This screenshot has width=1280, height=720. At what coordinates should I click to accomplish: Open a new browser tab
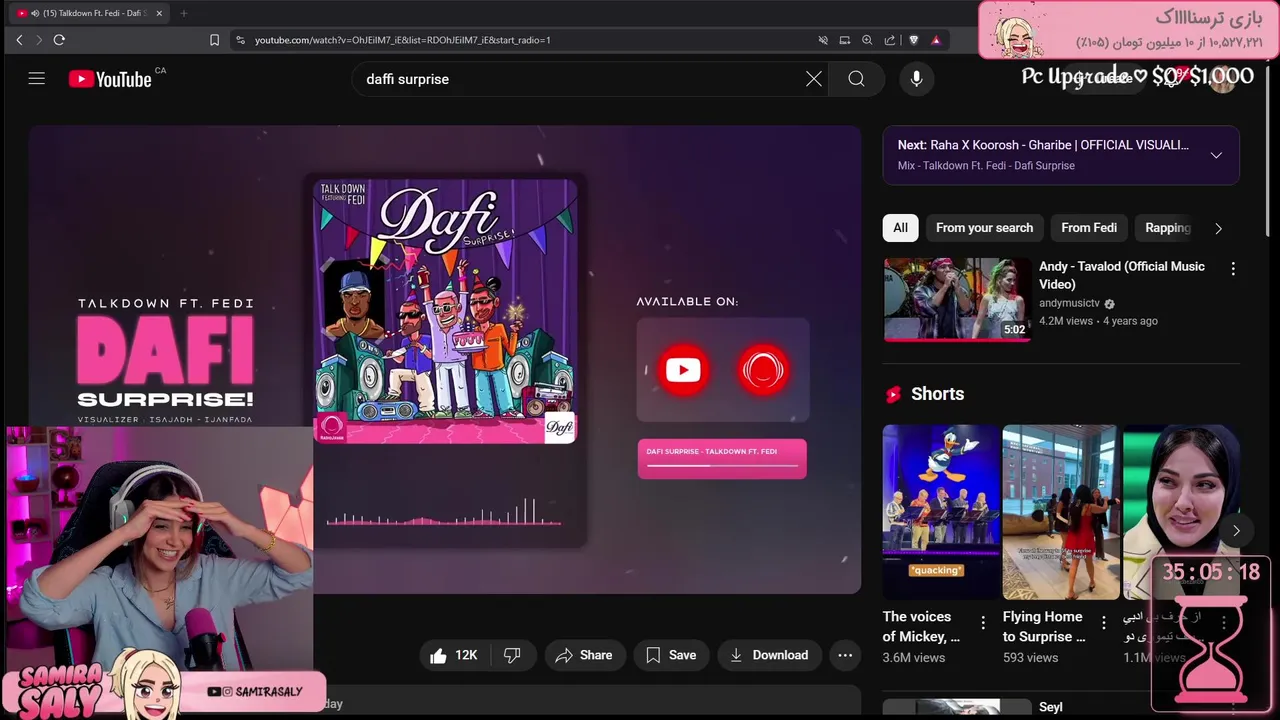point(183,13)
